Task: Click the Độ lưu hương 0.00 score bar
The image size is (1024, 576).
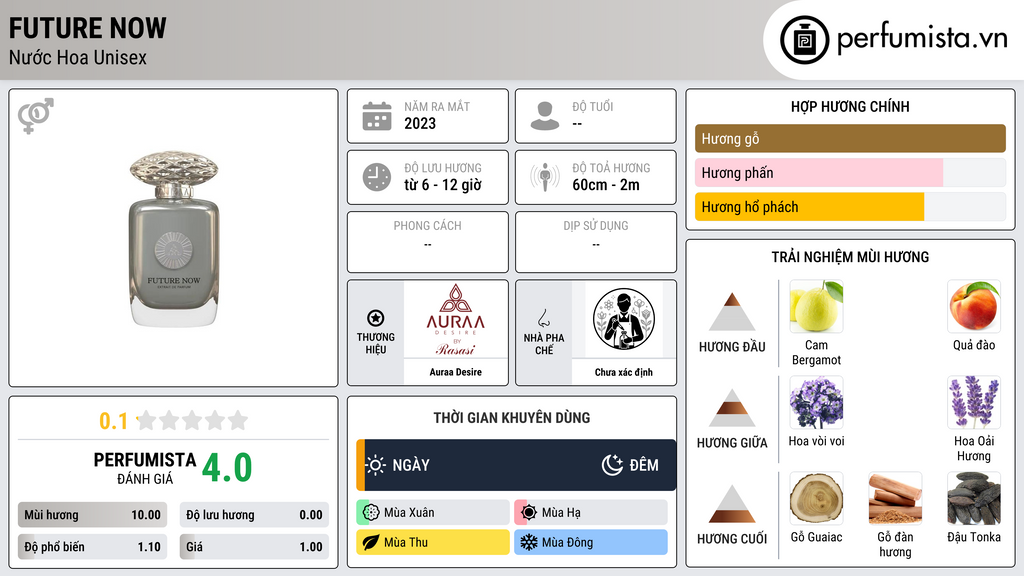Action: [254, 515]
